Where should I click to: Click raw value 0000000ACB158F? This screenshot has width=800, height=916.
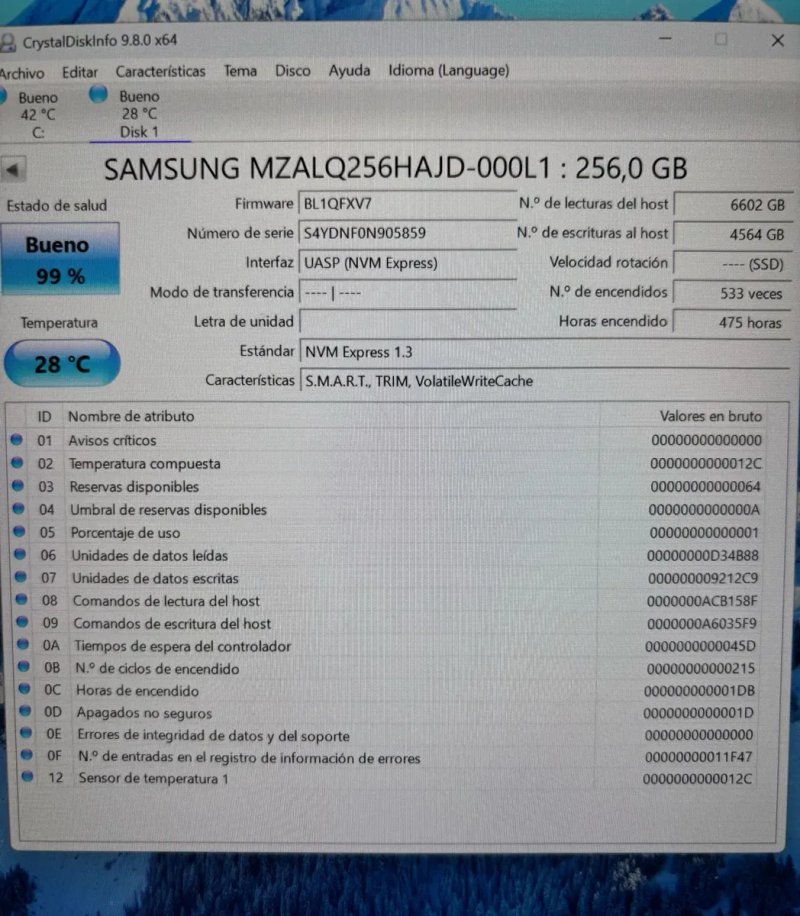coord(702,601)
